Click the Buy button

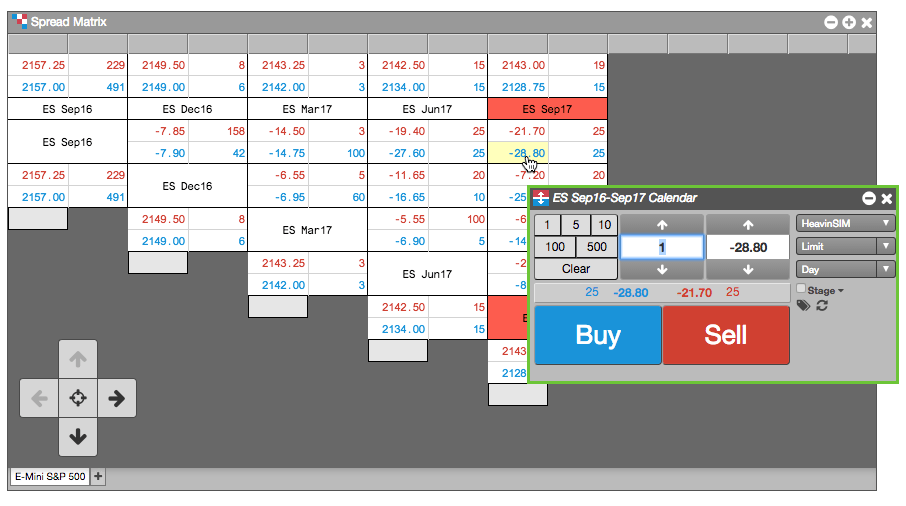coord(598,335)
